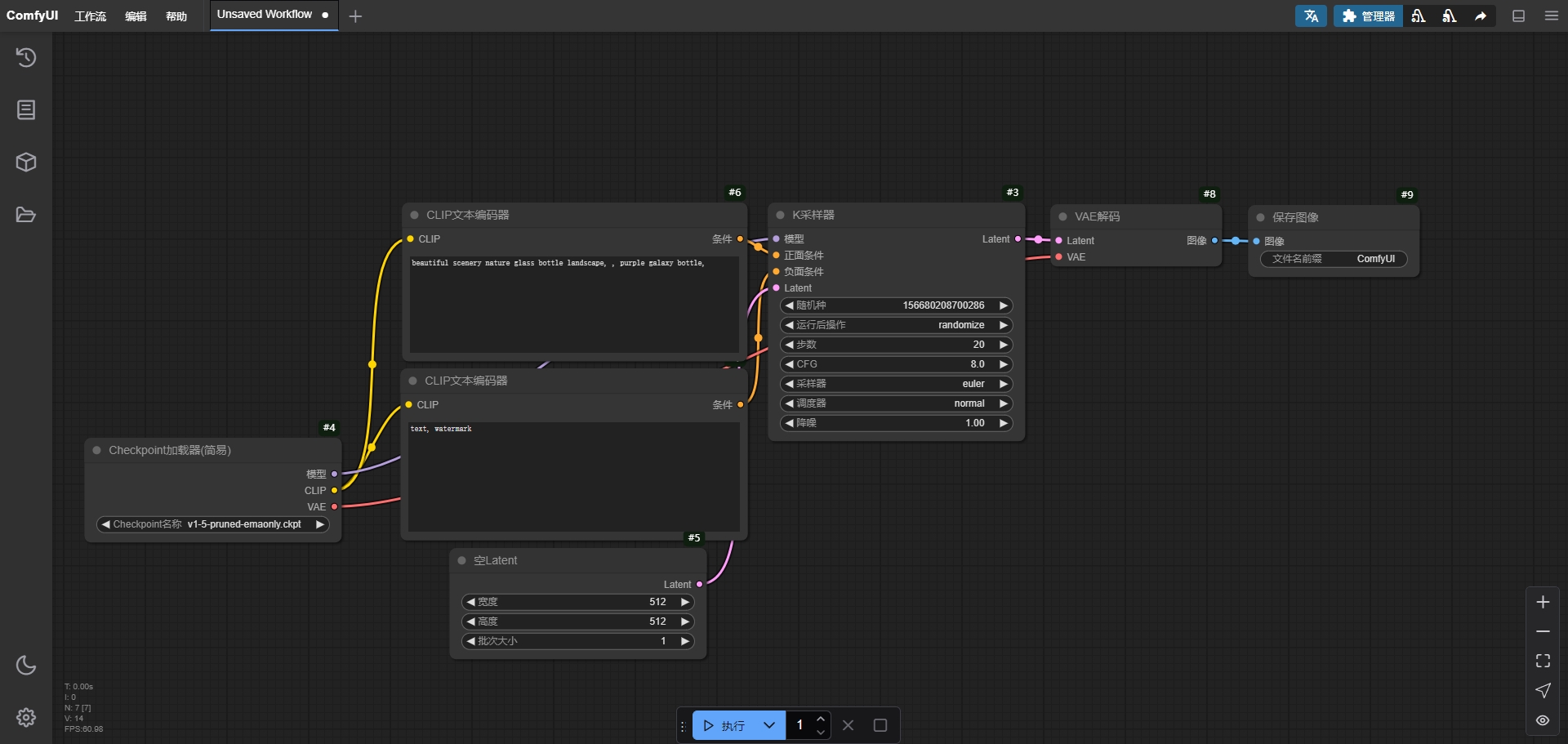Open the 帮助 menu
Screen dimensions: 1568x744
(176, 16)
